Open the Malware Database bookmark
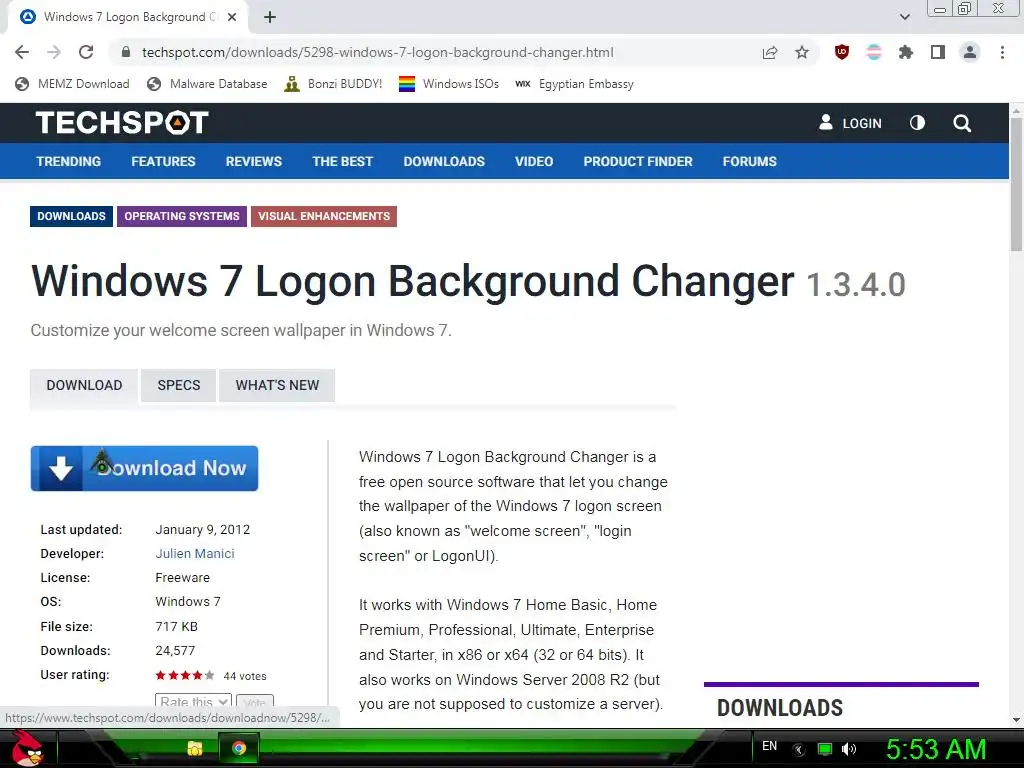 [208, 84]
